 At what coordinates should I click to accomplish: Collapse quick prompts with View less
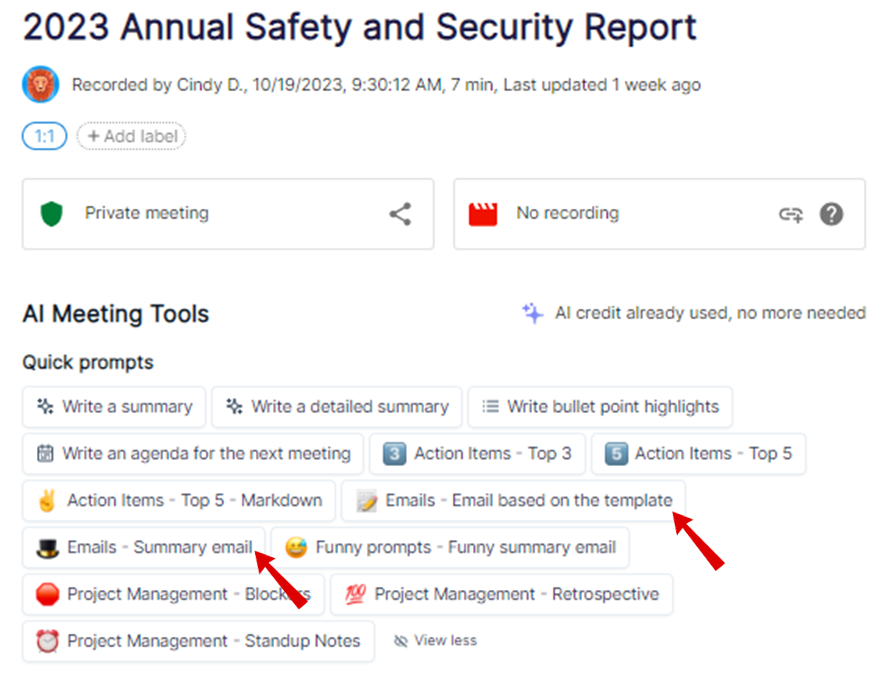435,640
